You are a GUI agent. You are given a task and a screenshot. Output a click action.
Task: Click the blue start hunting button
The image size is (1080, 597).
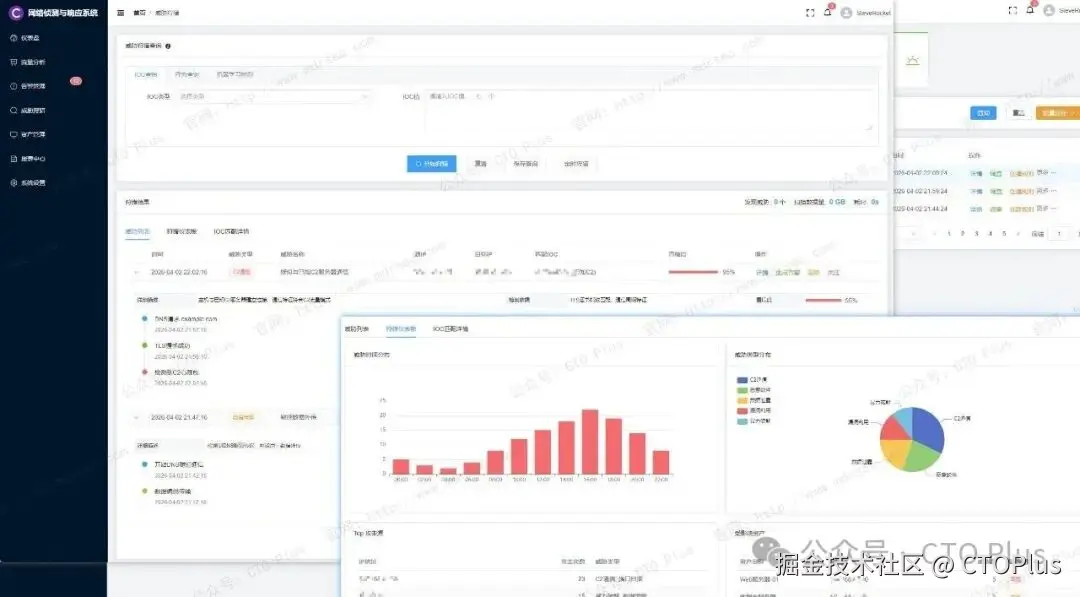point(431,164)
